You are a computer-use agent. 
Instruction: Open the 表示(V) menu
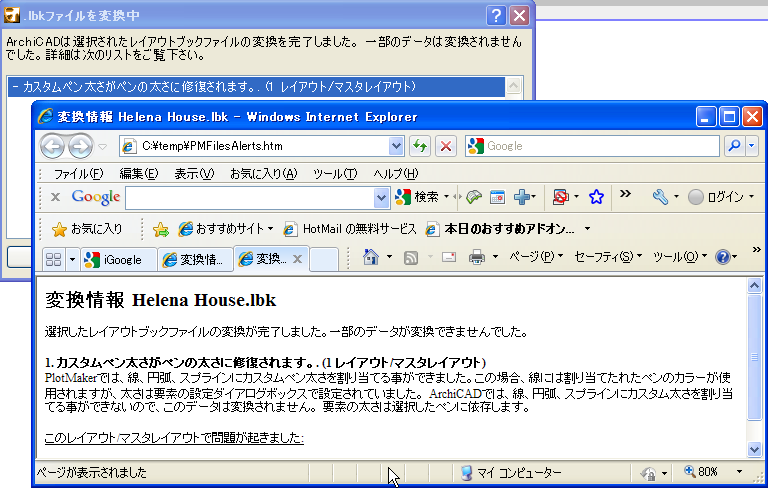194,173
